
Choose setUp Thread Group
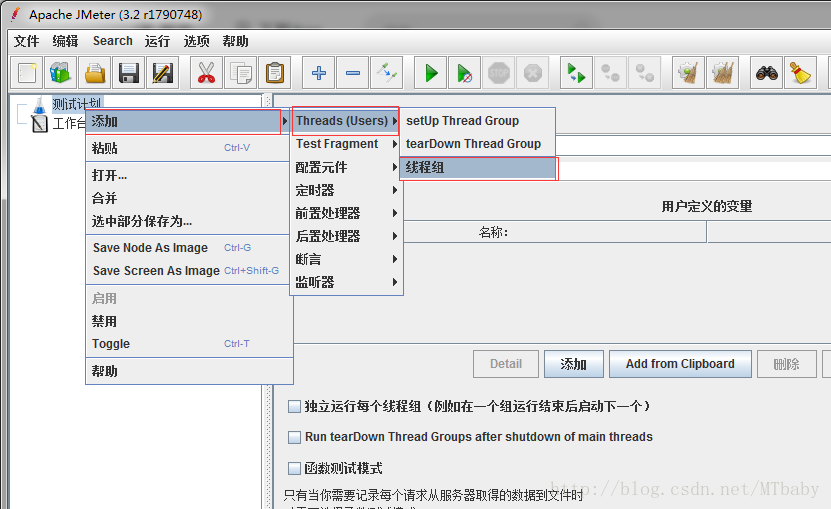click(x=478, y=121)
